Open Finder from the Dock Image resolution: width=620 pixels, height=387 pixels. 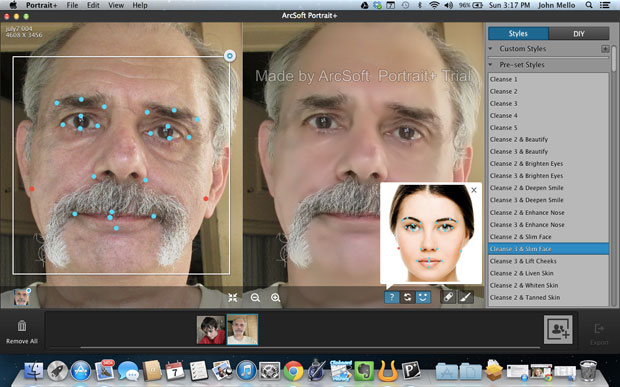point(34,371)
